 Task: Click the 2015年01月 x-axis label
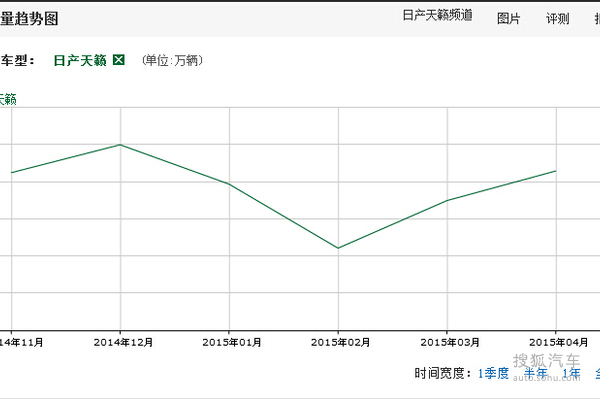229,342
